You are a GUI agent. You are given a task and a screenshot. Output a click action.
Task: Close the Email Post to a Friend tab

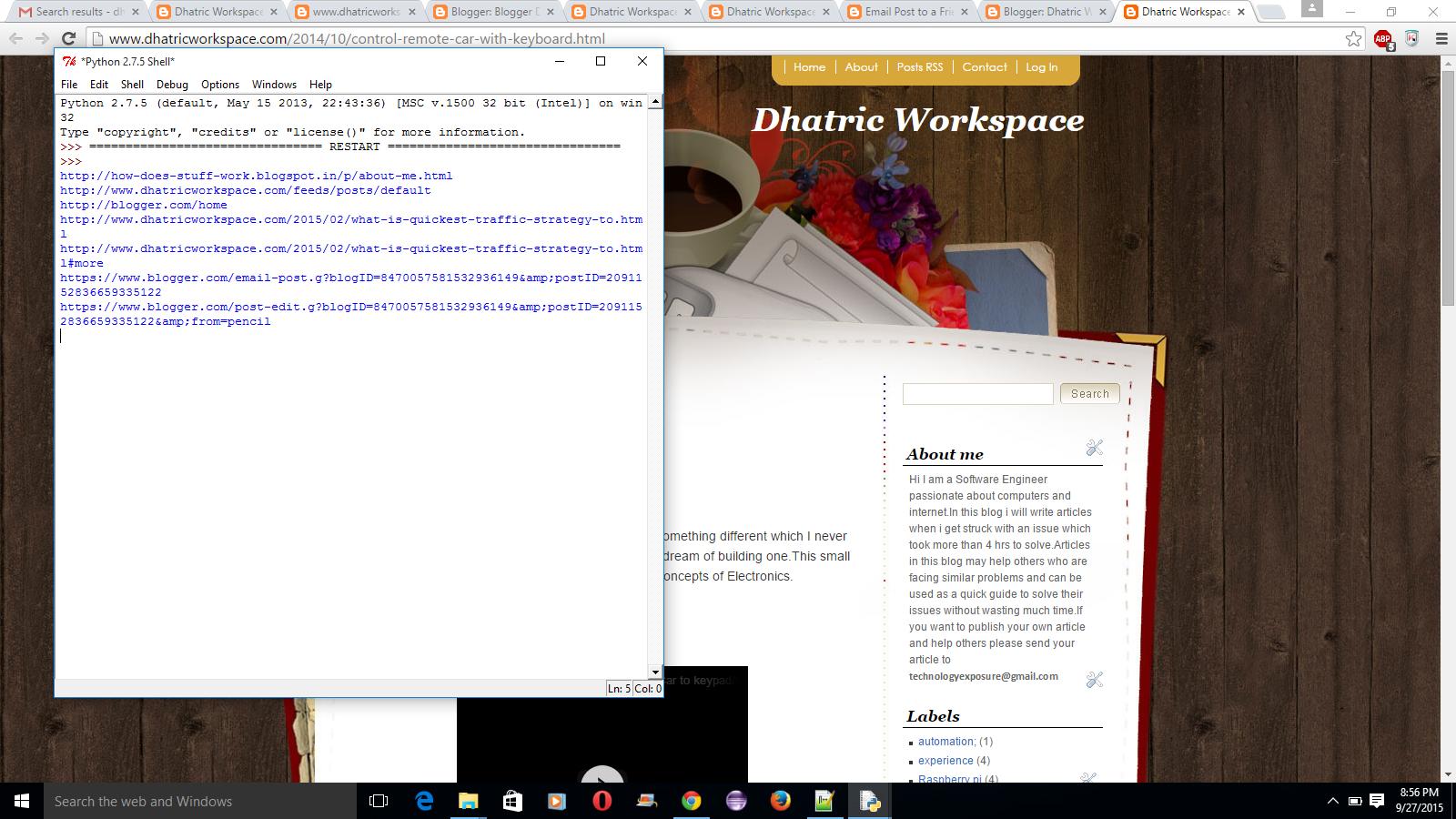tap(966, 12)
